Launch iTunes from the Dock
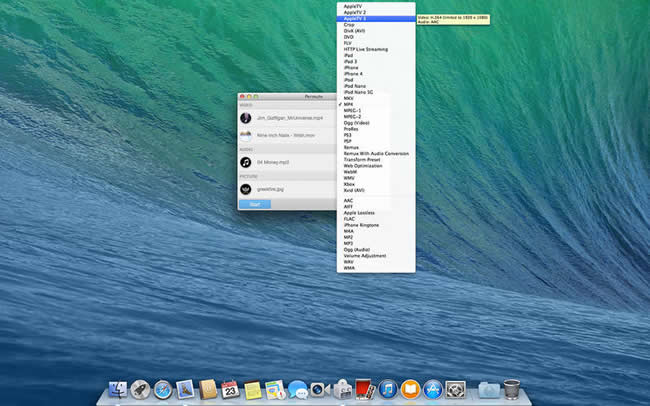Image resolution: width=650 pixels, height=406 pixels. [387, 388]
